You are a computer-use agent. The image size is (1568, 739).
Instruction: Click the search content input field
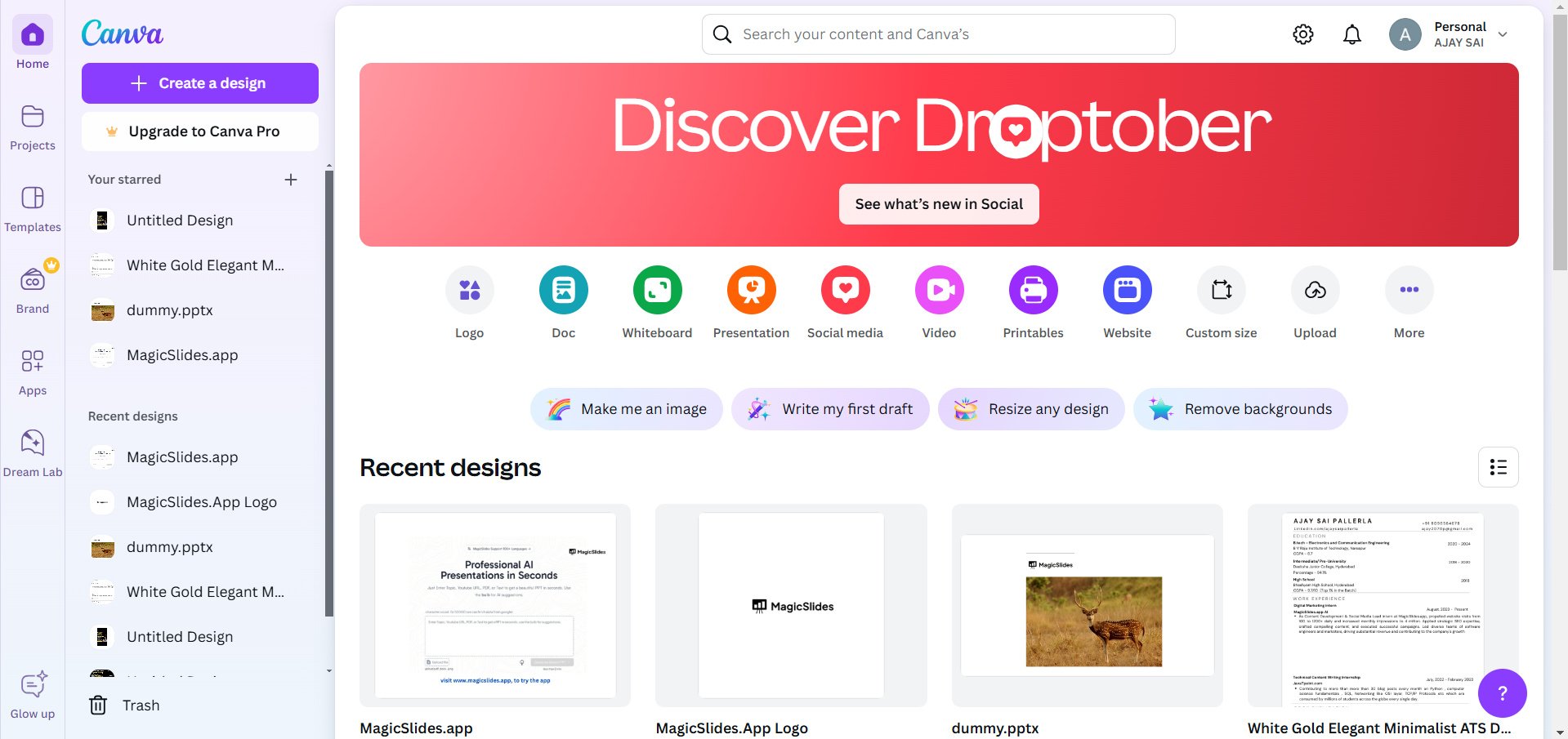tap(939, 34)
